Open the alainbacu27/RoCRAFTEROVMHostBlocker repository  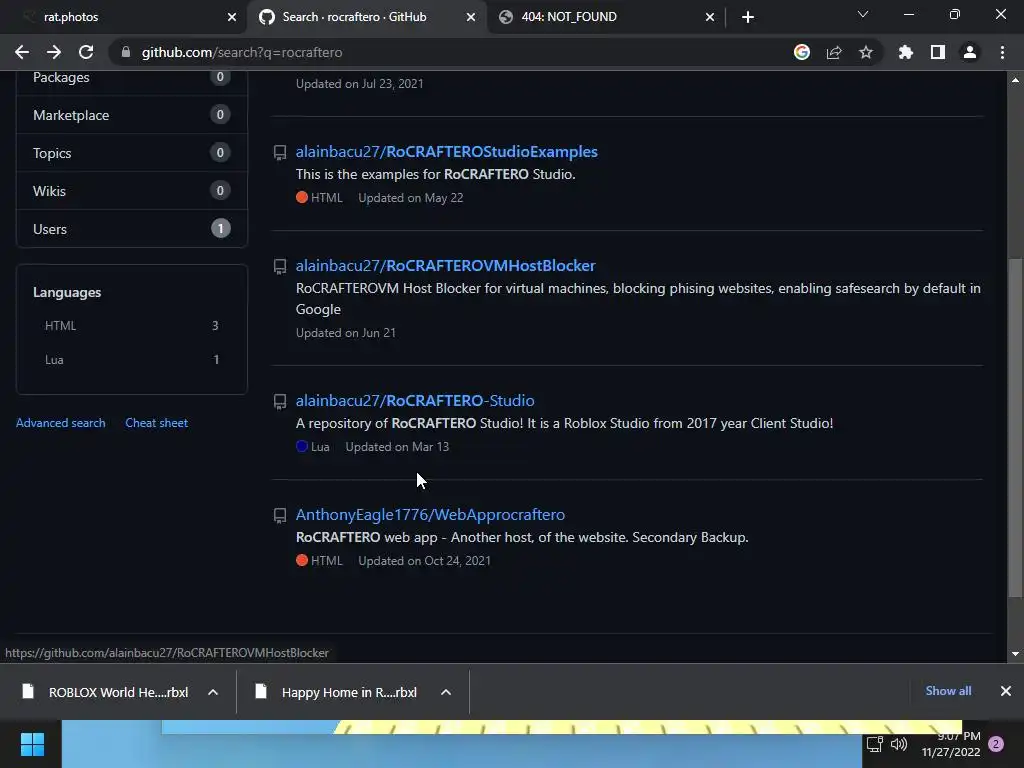(445, 266)
